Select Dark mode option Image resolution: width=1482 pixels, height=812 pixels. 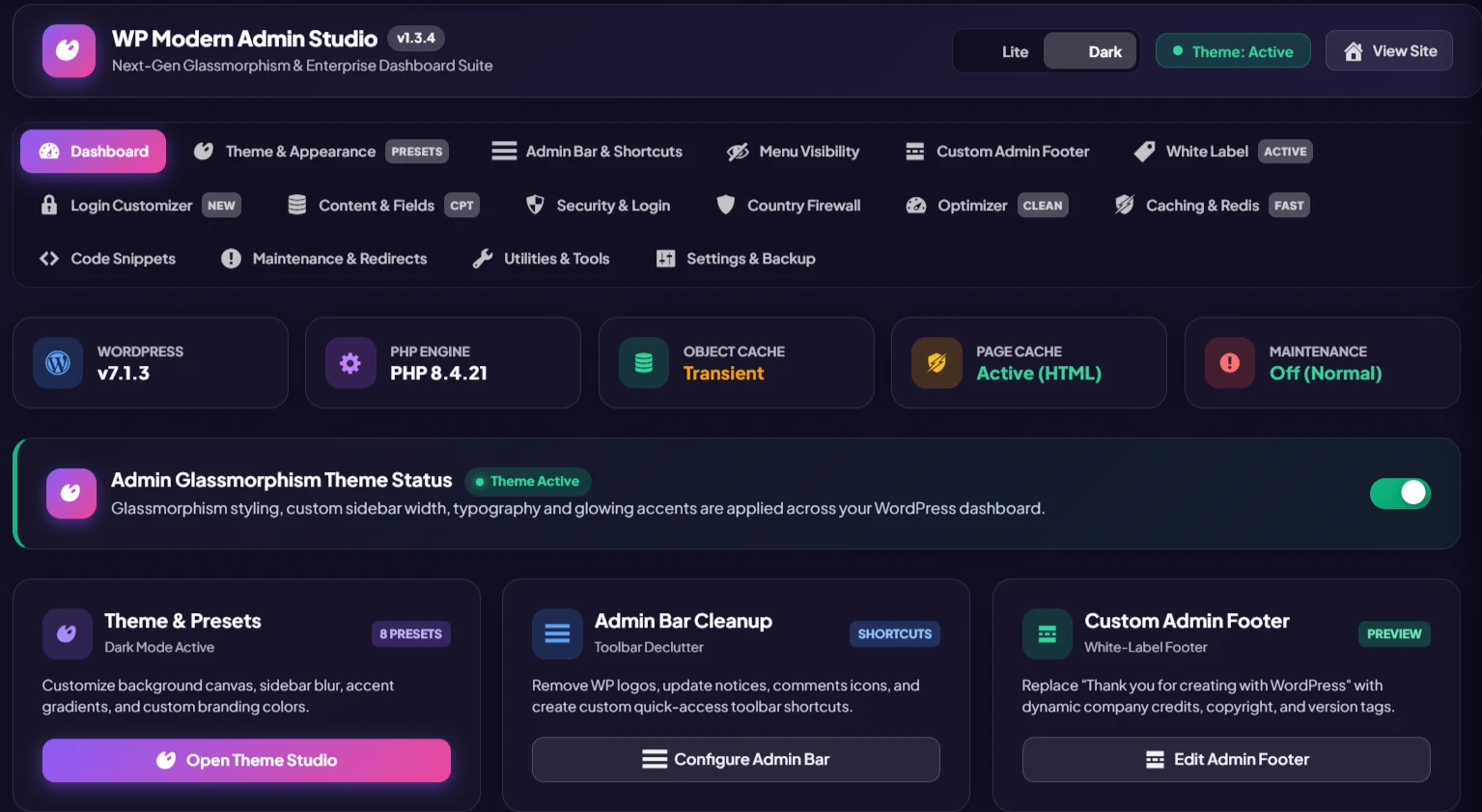click(1090, 52)
